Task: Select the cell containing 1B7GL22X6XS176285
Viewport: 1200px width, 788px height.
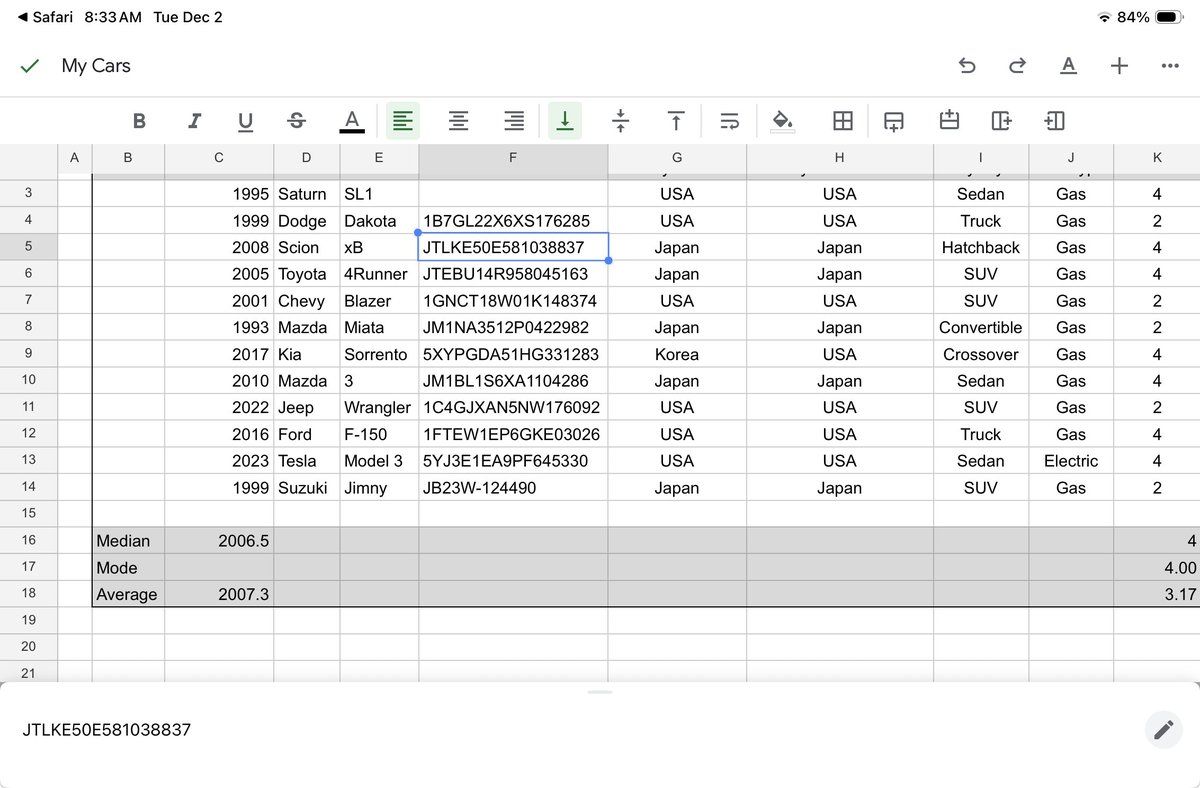Action: point(513,221)
